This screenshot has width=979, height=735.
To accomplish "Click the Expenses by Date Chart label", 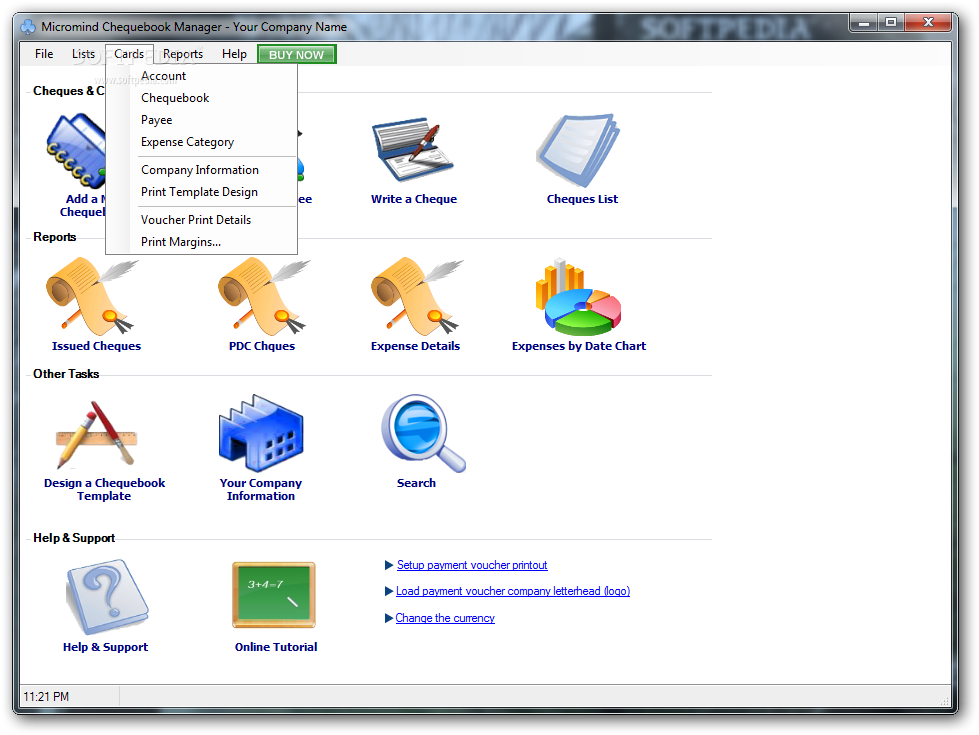I will point(579,346).
